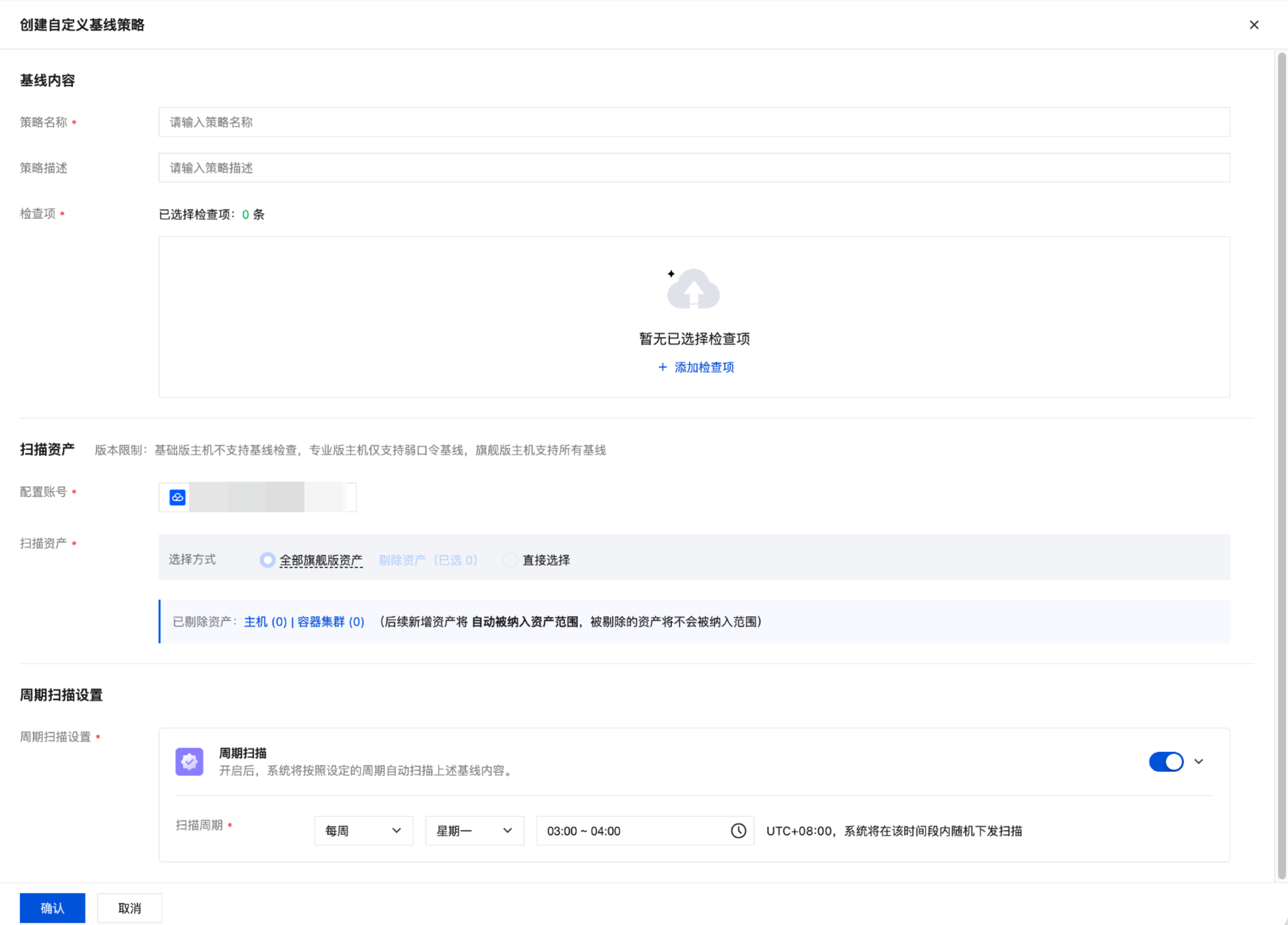Toggle off the 周期扫描 switch
The width and height of the screenshot is (1288, 925).
click(x=1166, y=761)
